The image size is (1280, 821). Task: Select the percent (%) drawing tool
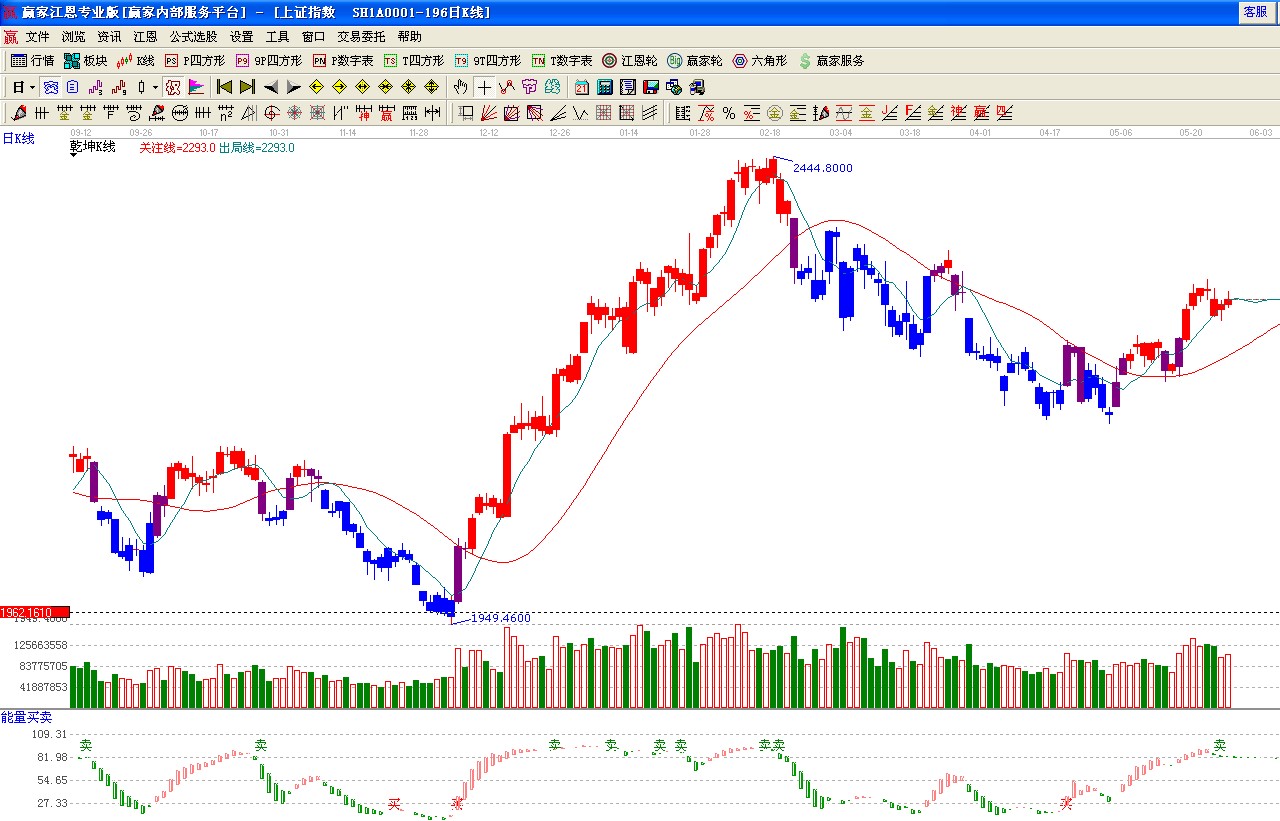point(729,113)
